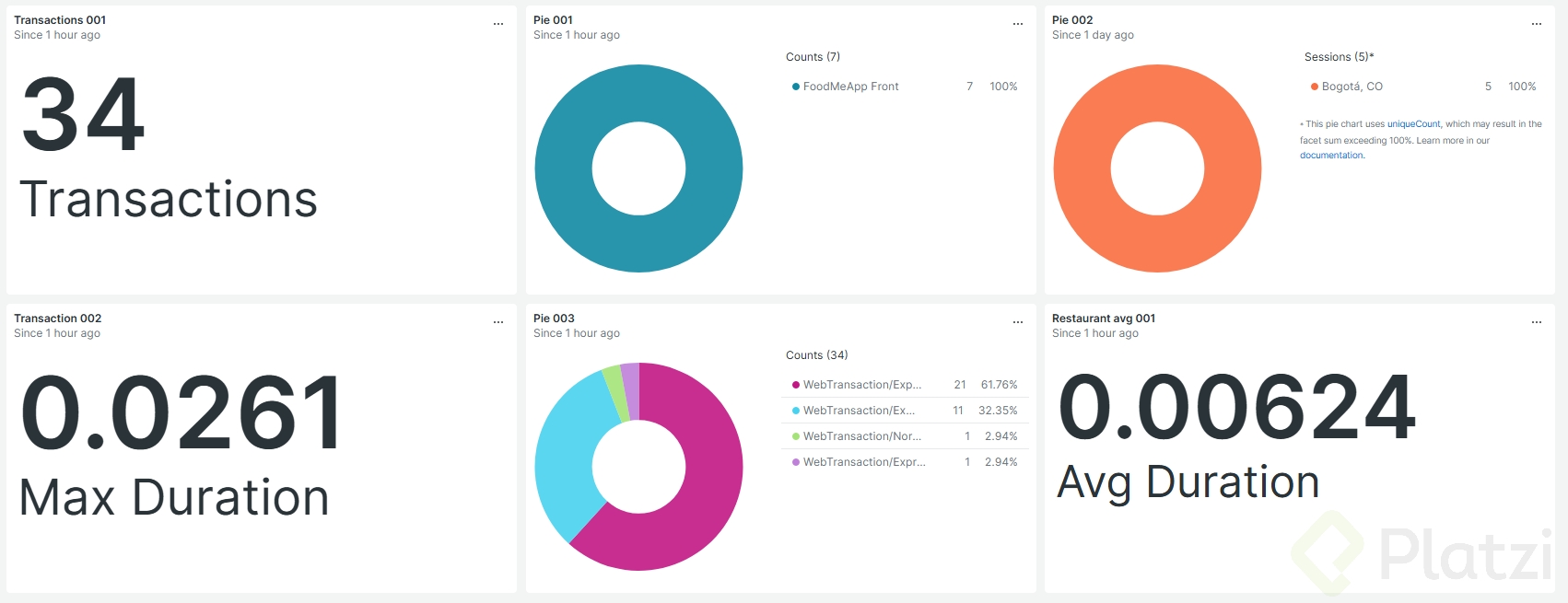This screenshot has height=603, width=1568.
Task: Toggle the 61.76% WebTransaction legend entry
Action: [x=861, y=385]
